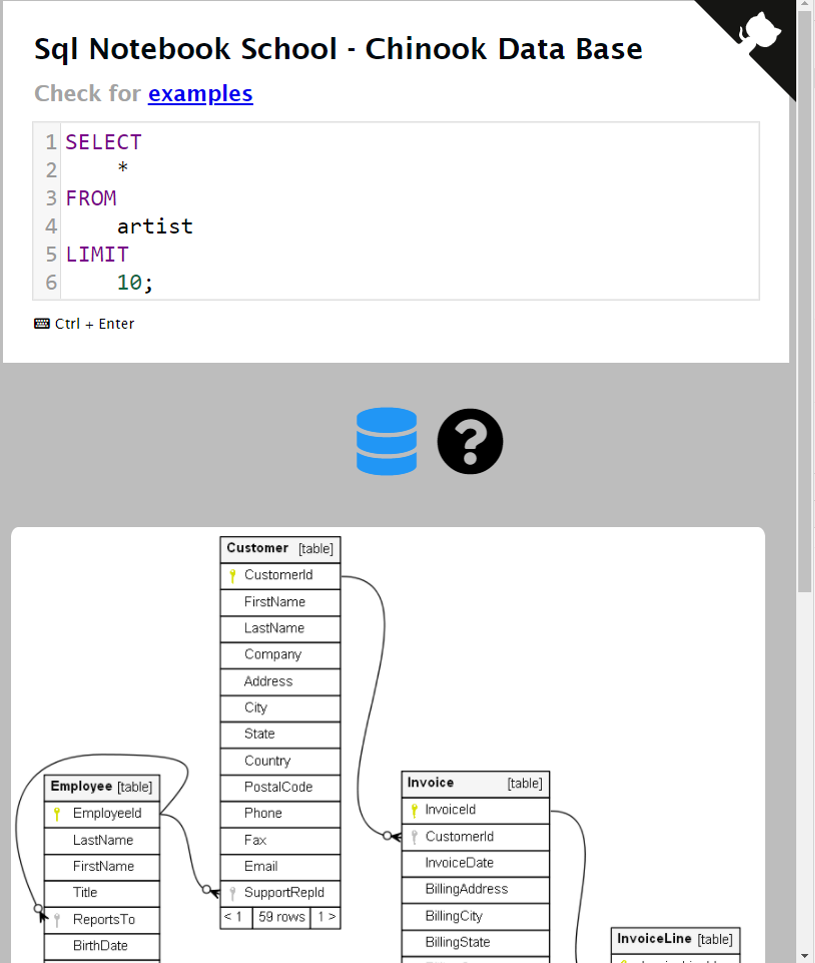This screenshot has width=815, height=963.
Task: Select the EmployeeId field in Employee table
Action: coord(102,814)
